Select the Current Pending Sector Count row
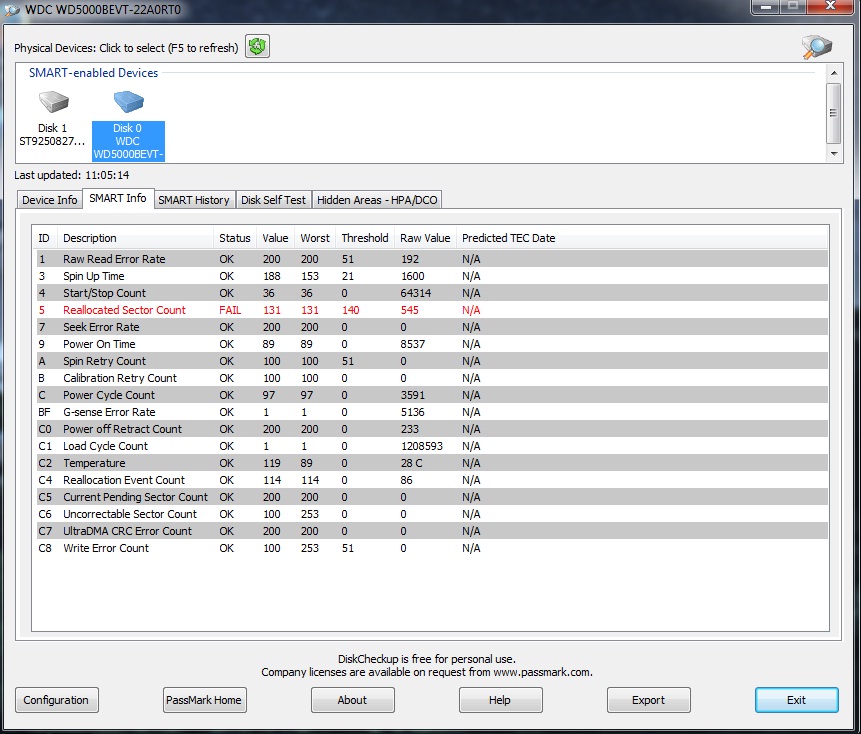 (x=432, y=497)
